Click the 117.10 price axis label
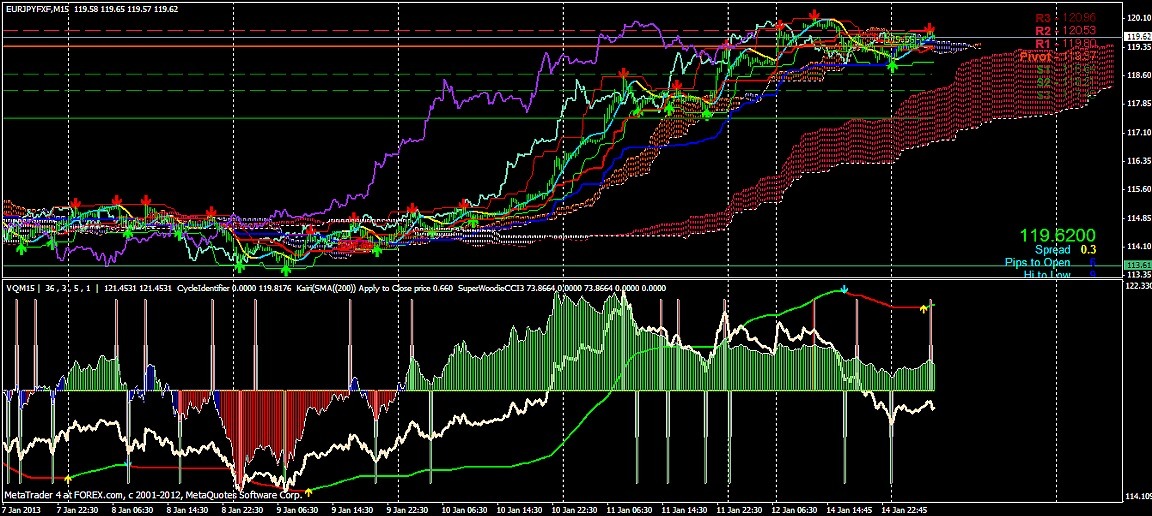This screenshot has width=1152, height=516. (x=1139, y=132)
